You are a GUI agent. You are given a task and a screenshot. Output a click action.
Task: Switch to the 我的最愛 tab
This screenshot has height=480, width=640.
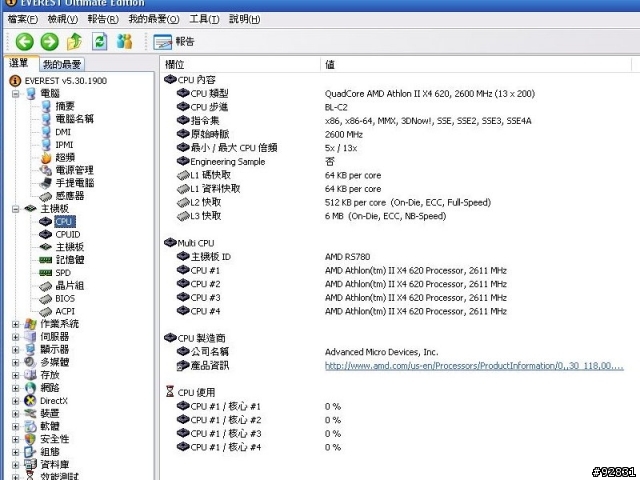tap(62, 64)
